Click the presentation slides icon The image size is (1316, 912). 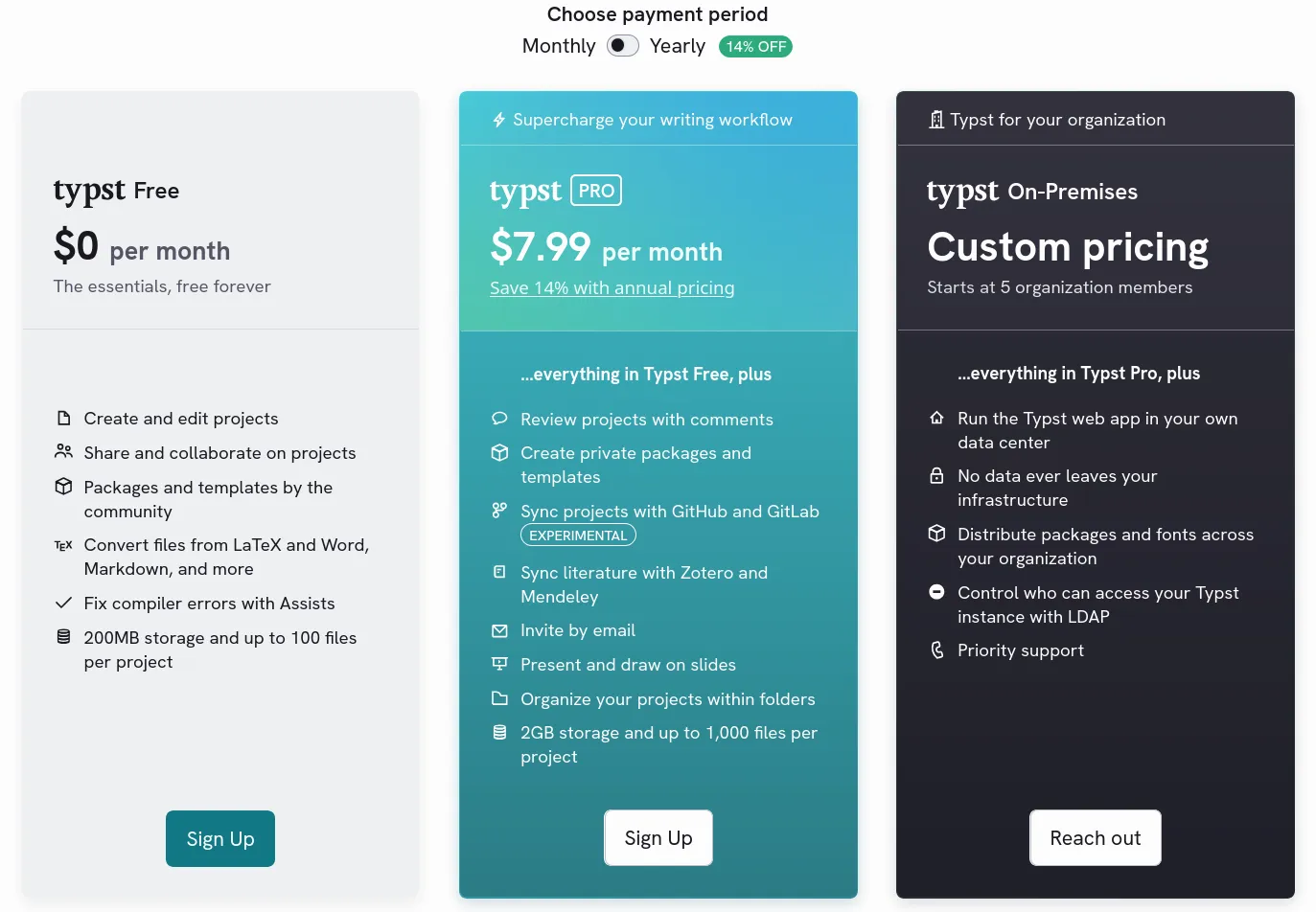tap(499, 663)
